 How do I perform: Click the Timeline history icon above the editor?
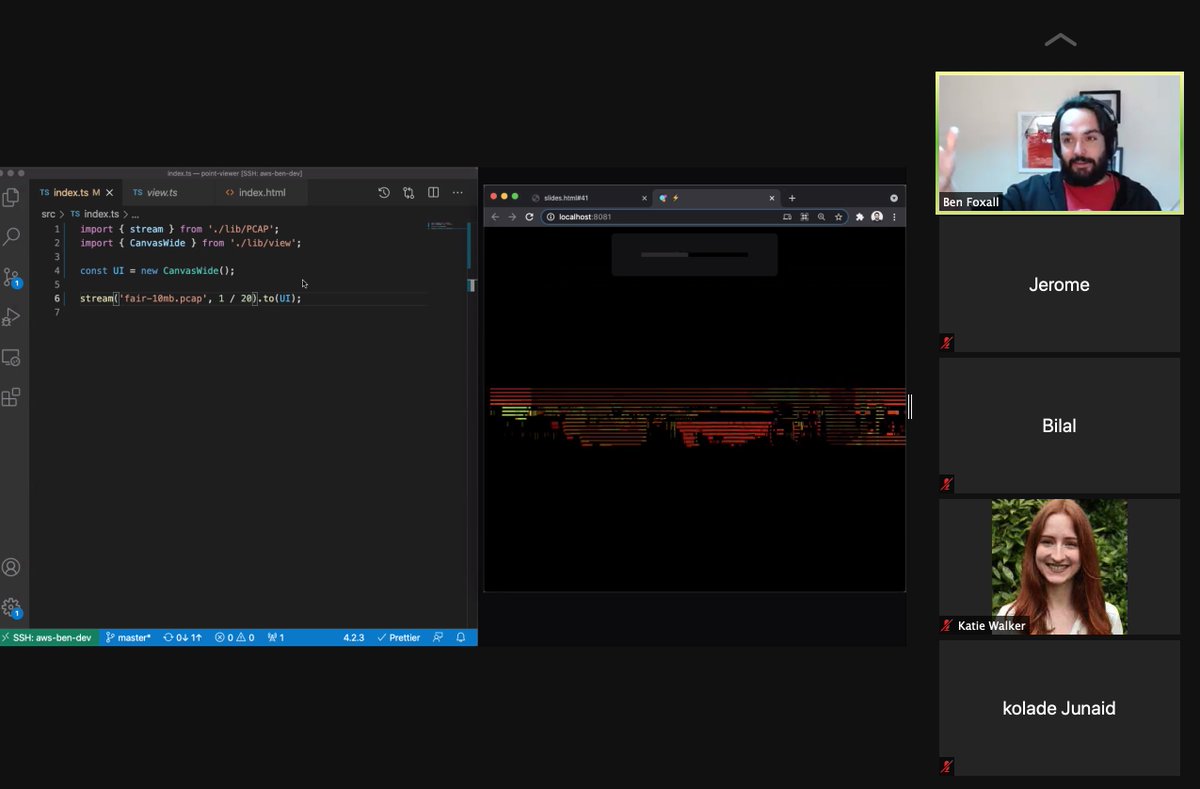tap(383, 192)
